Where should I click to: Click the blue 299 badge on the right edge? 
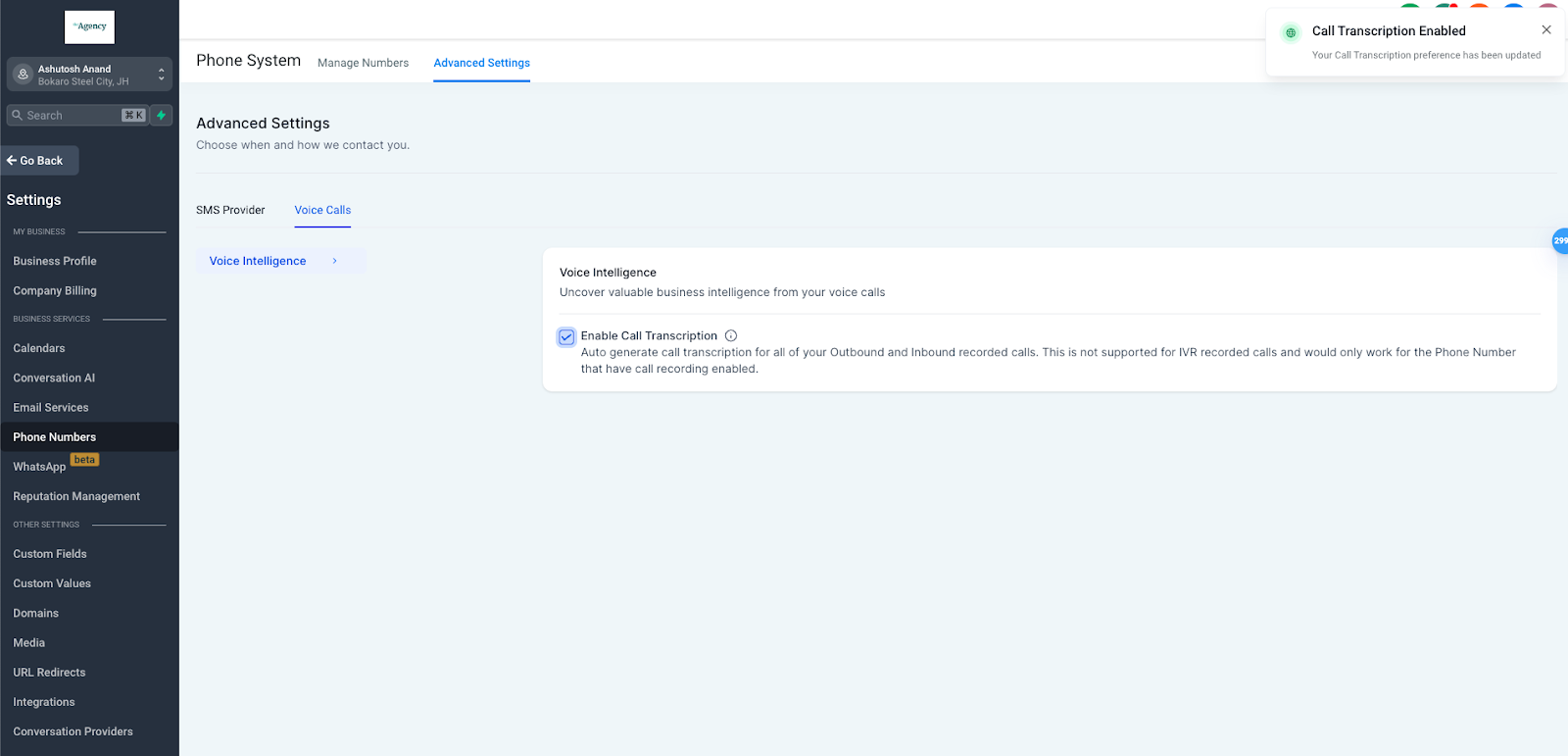1560,240
